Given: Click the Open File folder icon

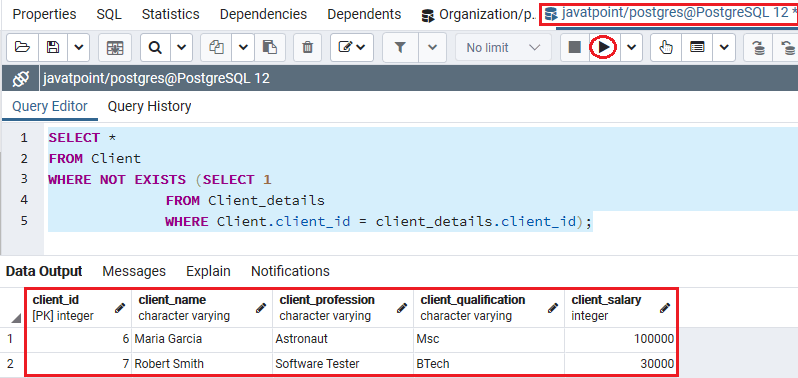Looking at the screenshot, I should click(22, 47).
